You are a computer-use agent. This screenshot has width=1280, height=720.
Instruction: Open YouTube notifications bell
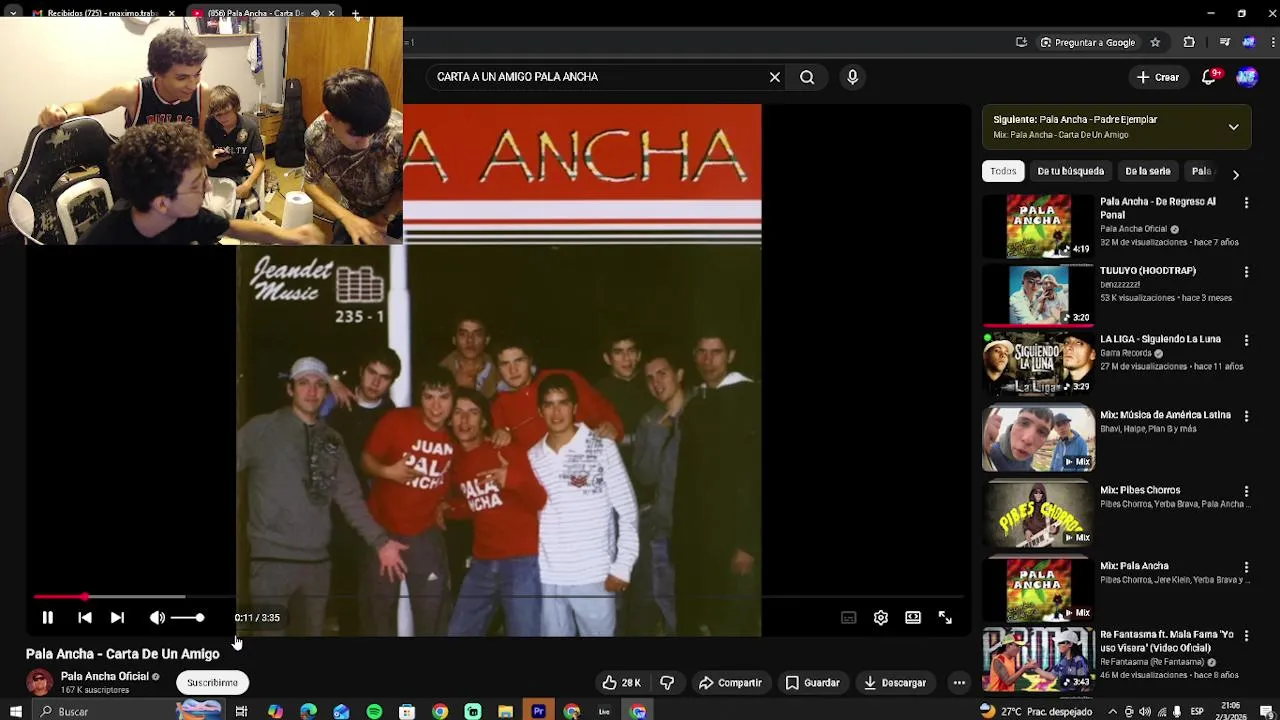(1209, 77)
